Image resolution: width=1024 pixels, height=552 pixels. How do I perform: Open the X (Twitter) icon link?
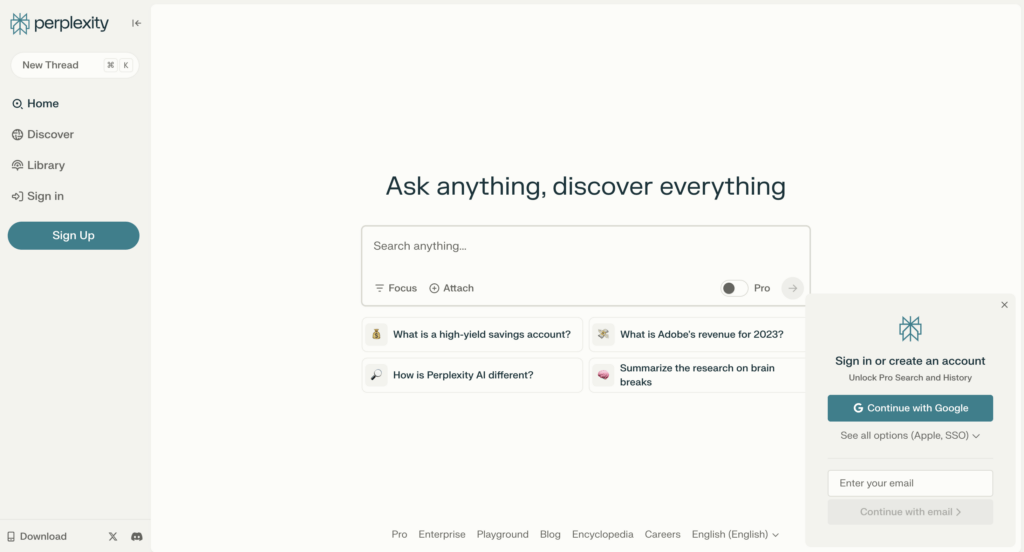113,536
